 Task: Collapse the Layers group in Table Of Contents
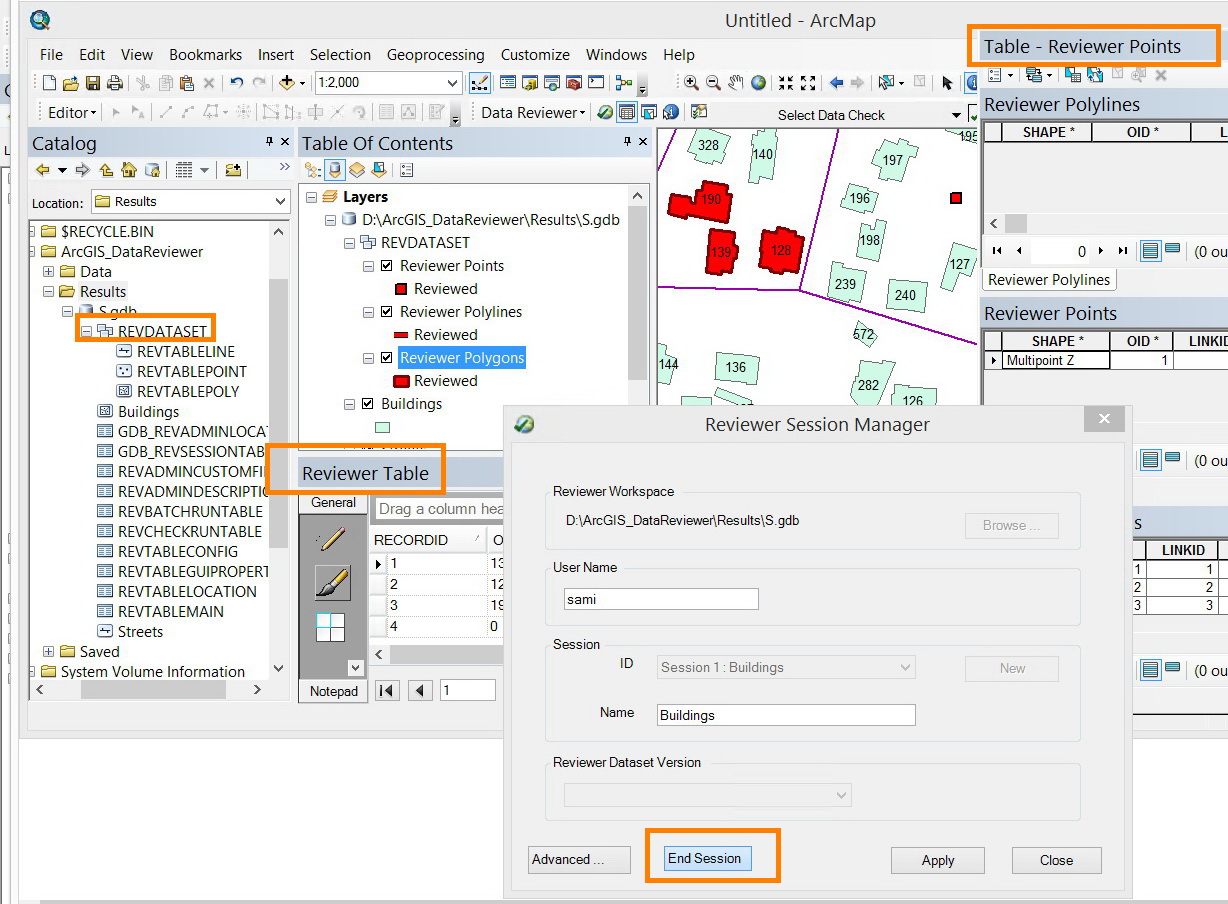312,197
